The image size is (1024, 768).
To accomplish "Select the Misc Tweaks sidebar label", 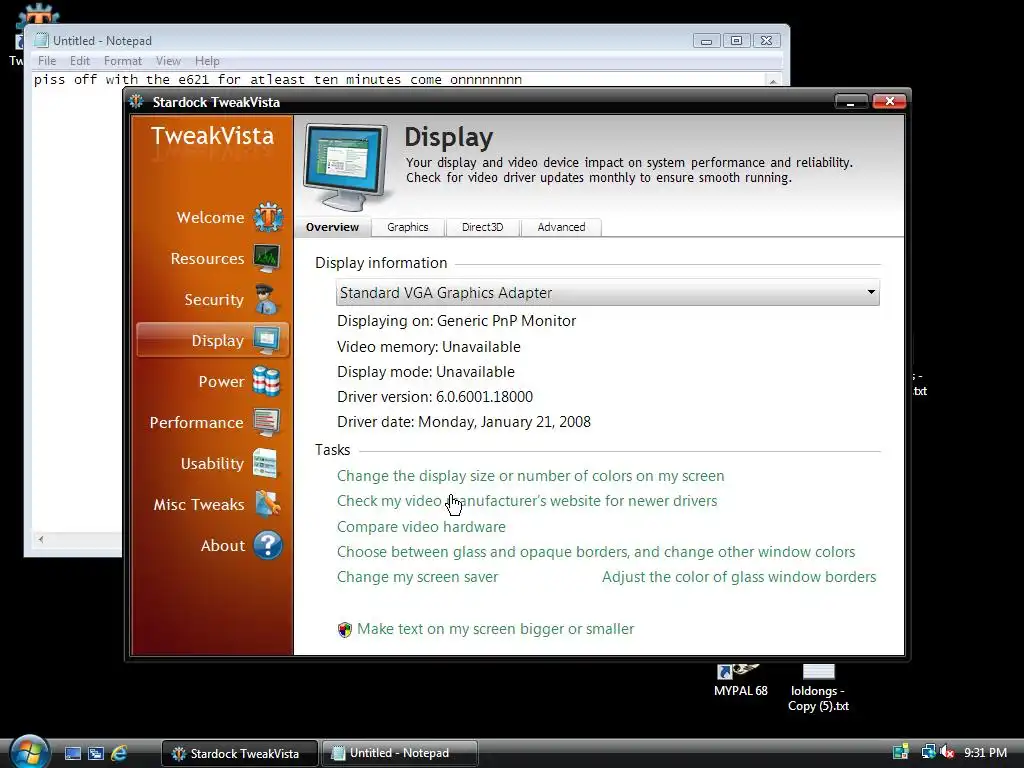I will pyautogui.click(x=199, y=504).
